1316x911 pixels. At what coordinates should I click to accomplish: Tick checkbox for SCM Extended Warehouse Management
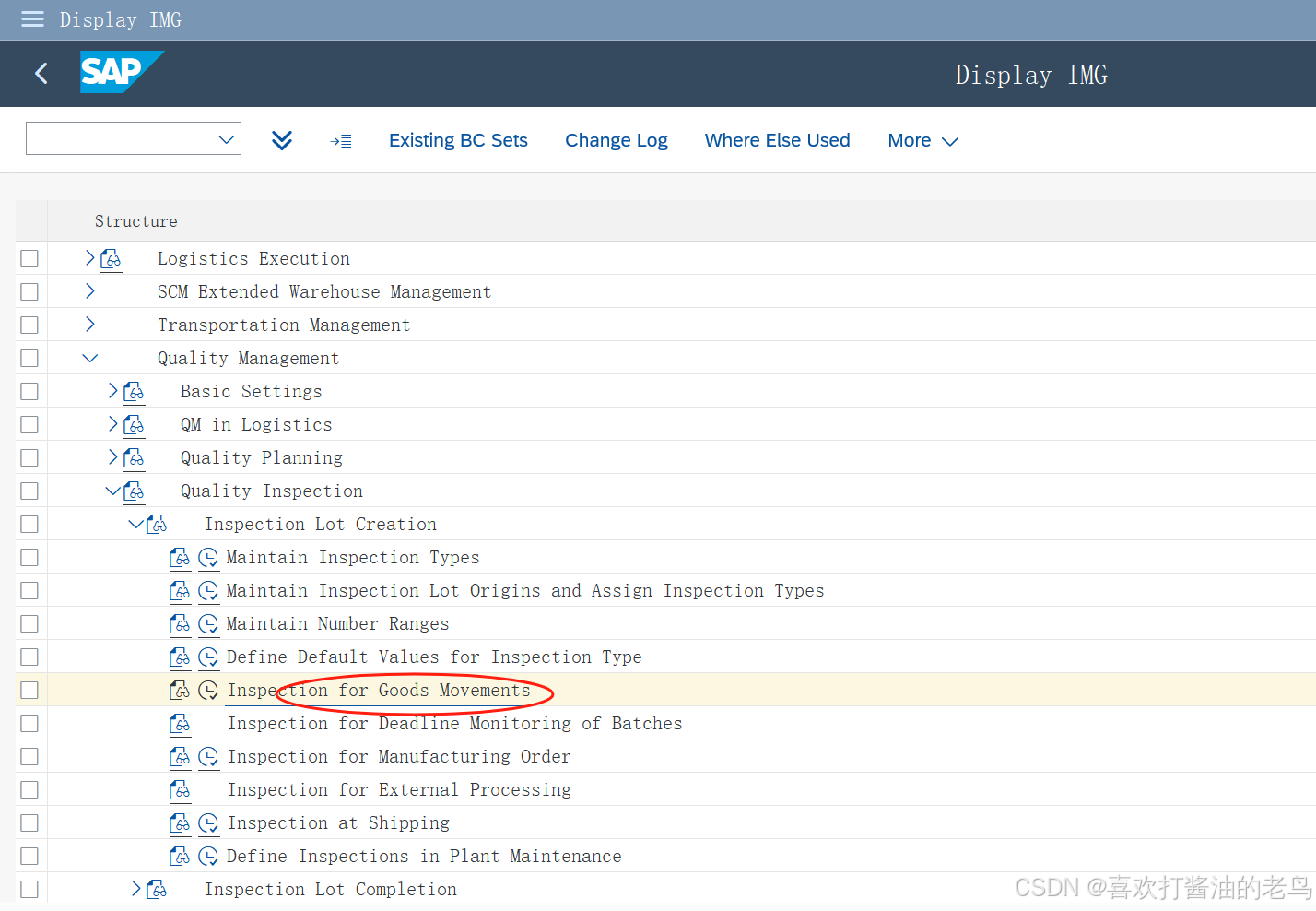pyautogui.click(x=29, y=292)
